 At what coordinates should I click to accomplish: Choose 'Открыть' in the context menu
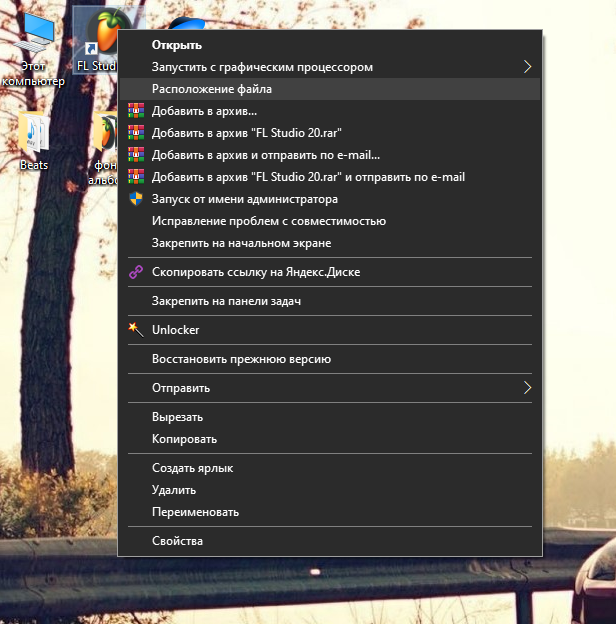pyautogui.click(x=329, y=45)
